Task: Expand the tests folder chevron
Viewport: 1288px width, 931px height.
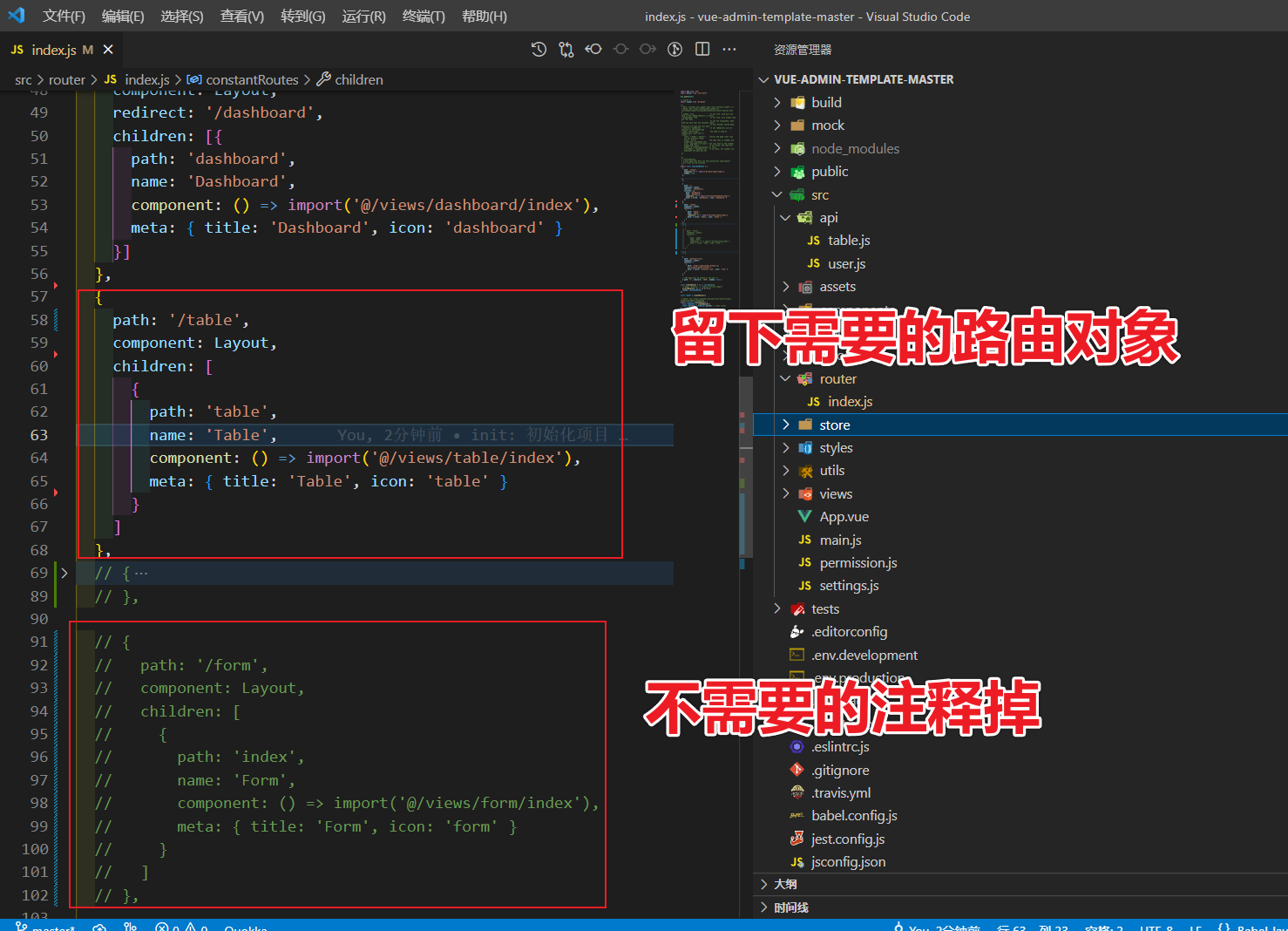Action: tap(777, 608)
